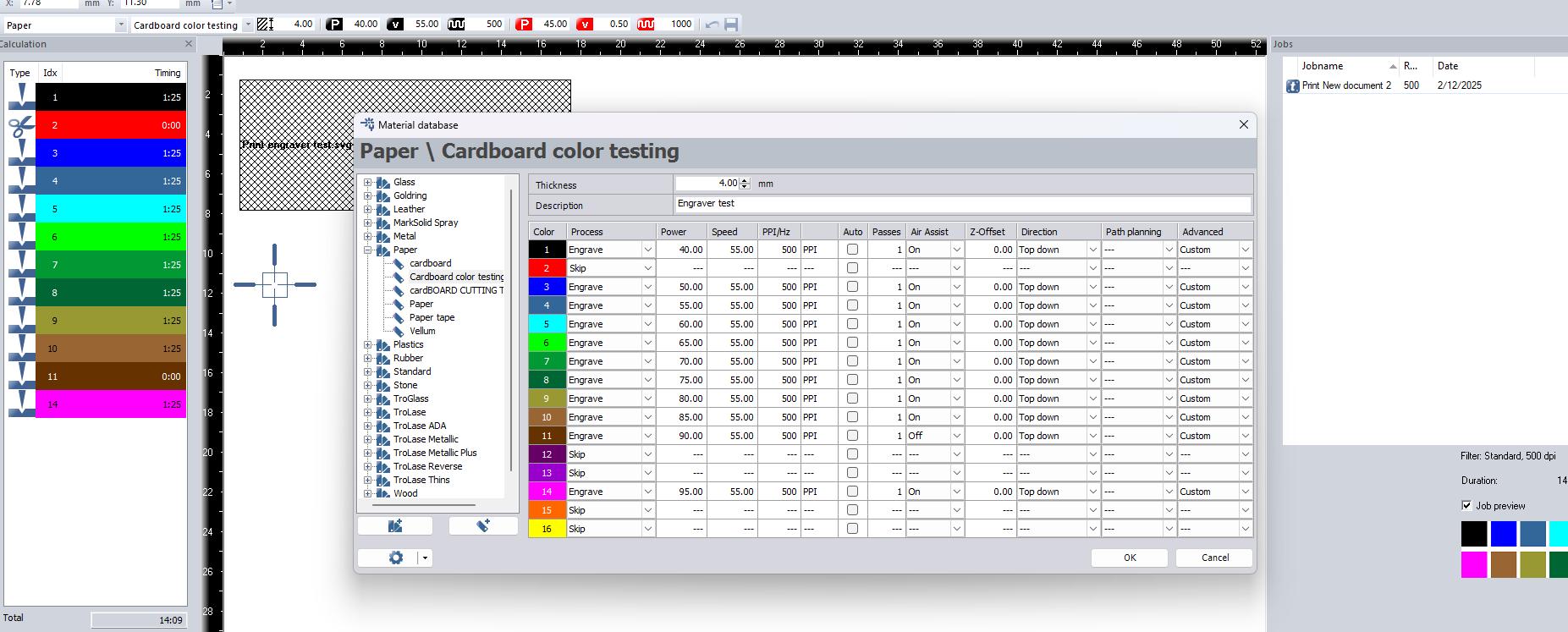Click the black engrave speed v icon

pos(395,25)
